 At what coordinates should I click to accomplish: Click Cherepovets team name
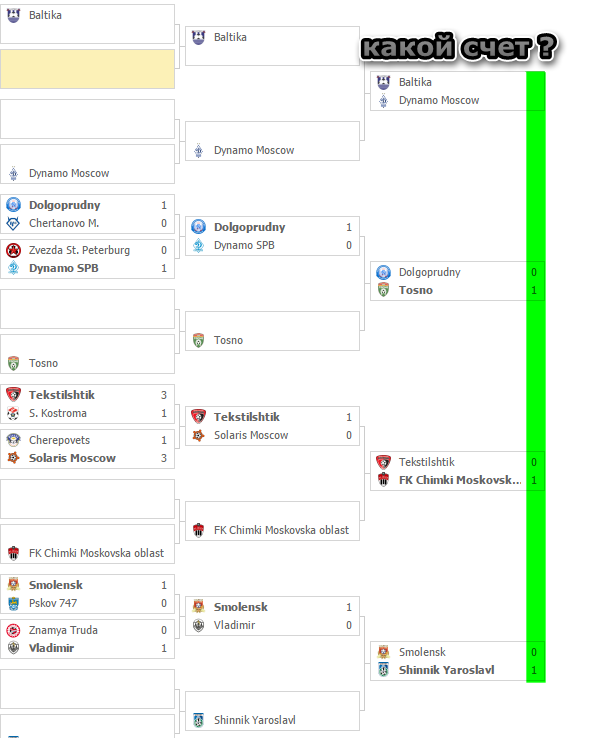point(59,441)
